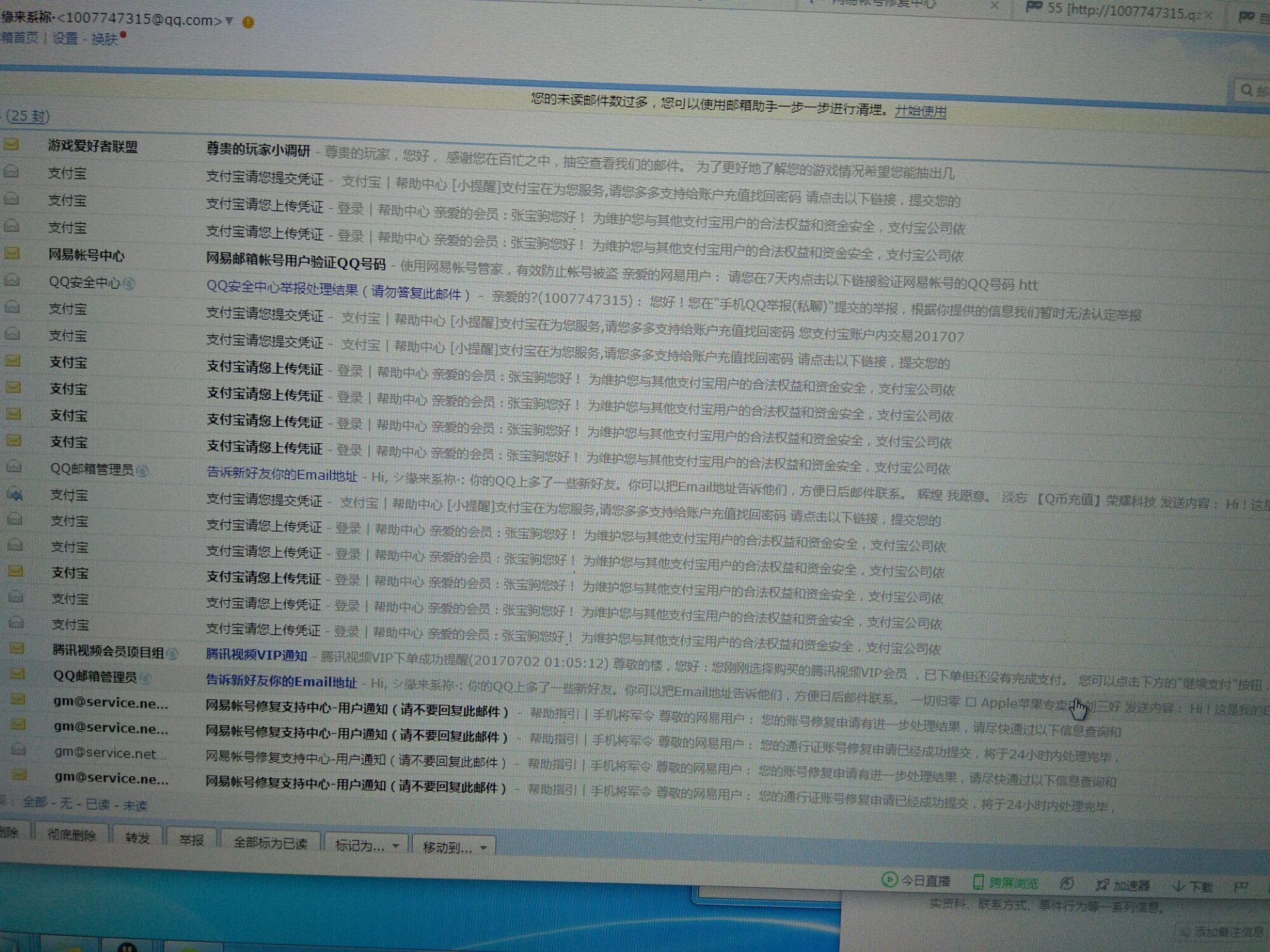Click the 全部标为已读 button
The image size is (1270, 952).
[270, 842]
